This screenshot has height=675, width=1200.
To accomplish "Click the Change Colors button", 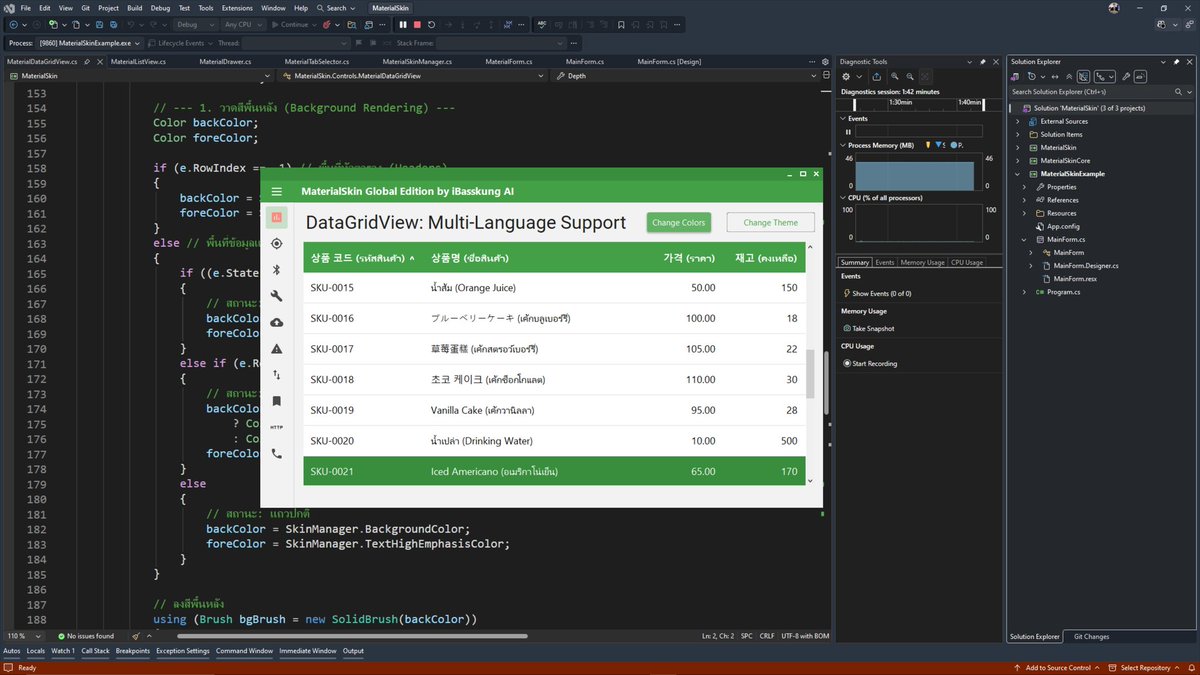I will [x=679, y=222].
